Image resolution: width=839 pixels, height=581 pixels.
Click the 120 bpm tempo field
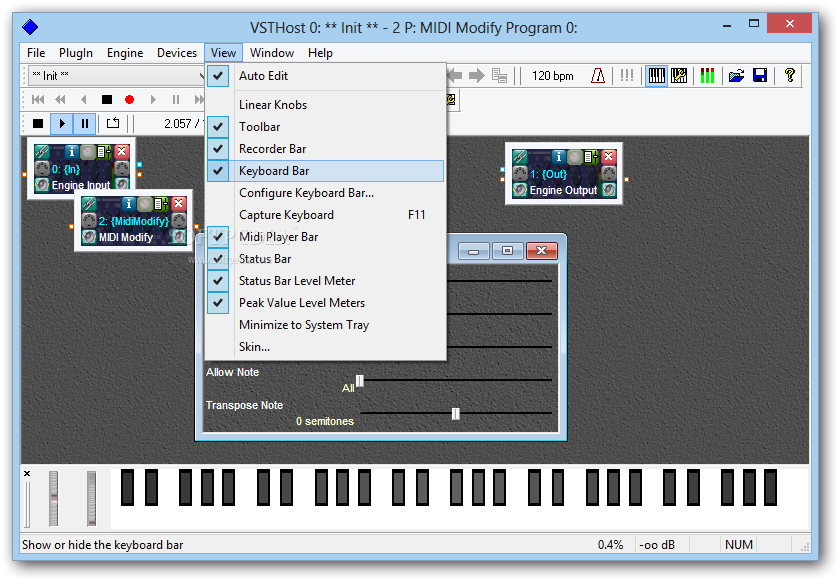pos(552,76)
